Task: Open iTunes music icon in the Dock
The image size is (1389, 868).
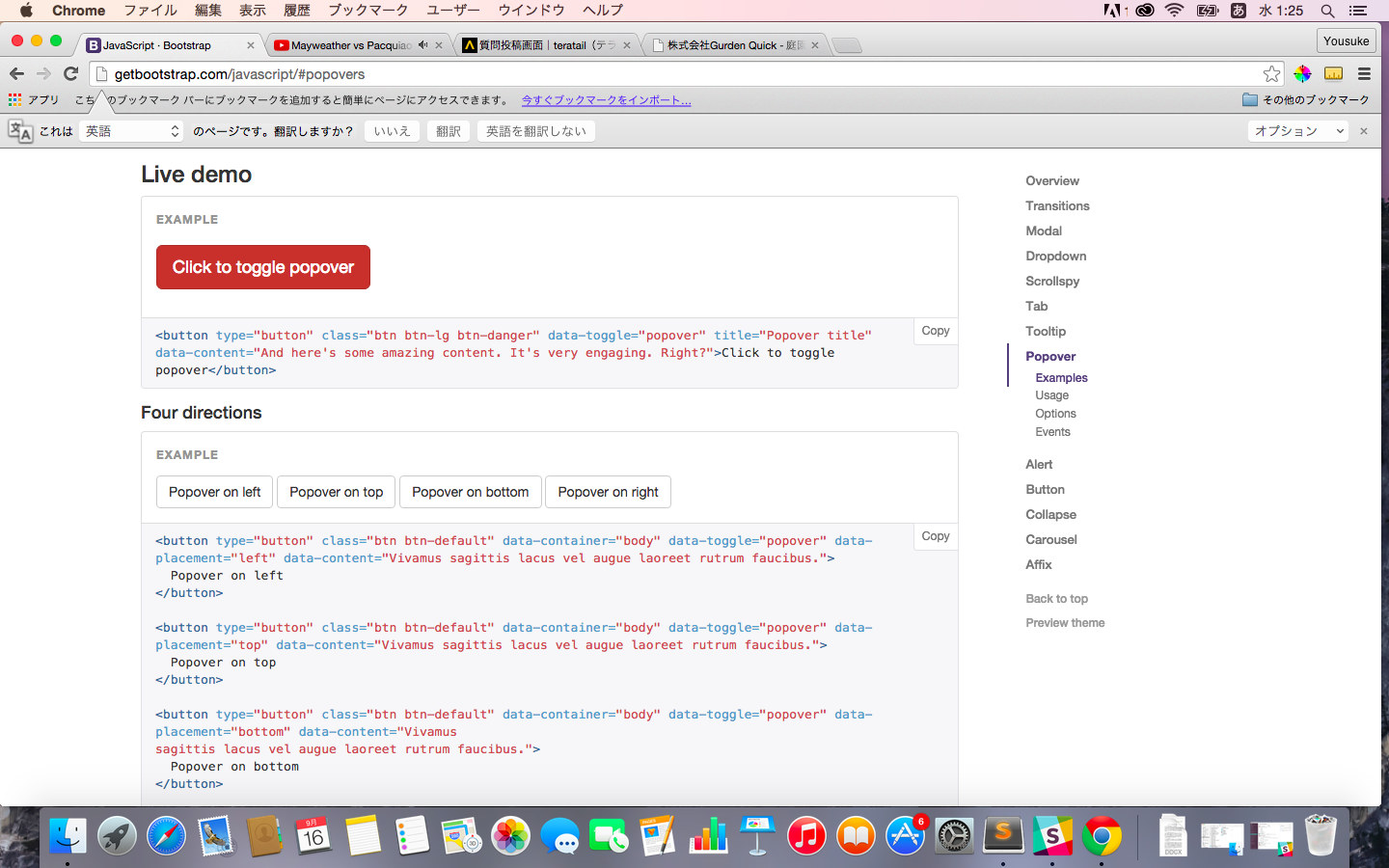Action: (806, 836)
